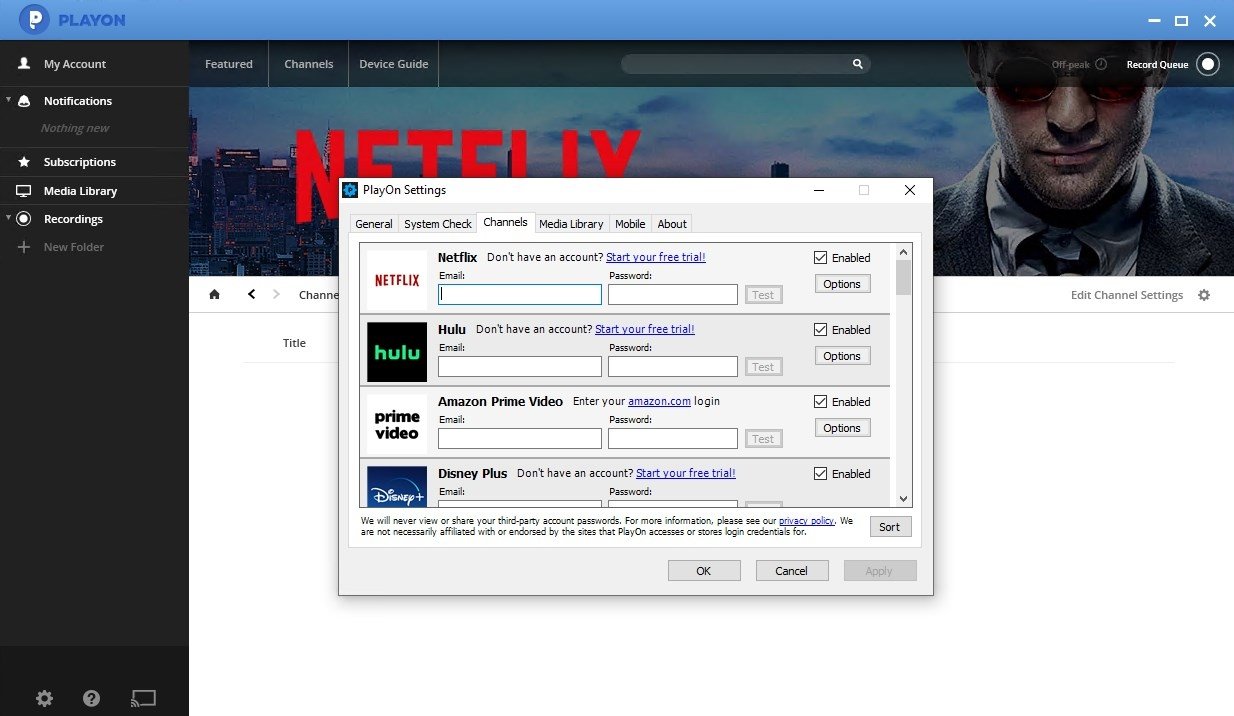Click Amazon Prime Video Email field
1234x716 pixels.
coord(520,439)
